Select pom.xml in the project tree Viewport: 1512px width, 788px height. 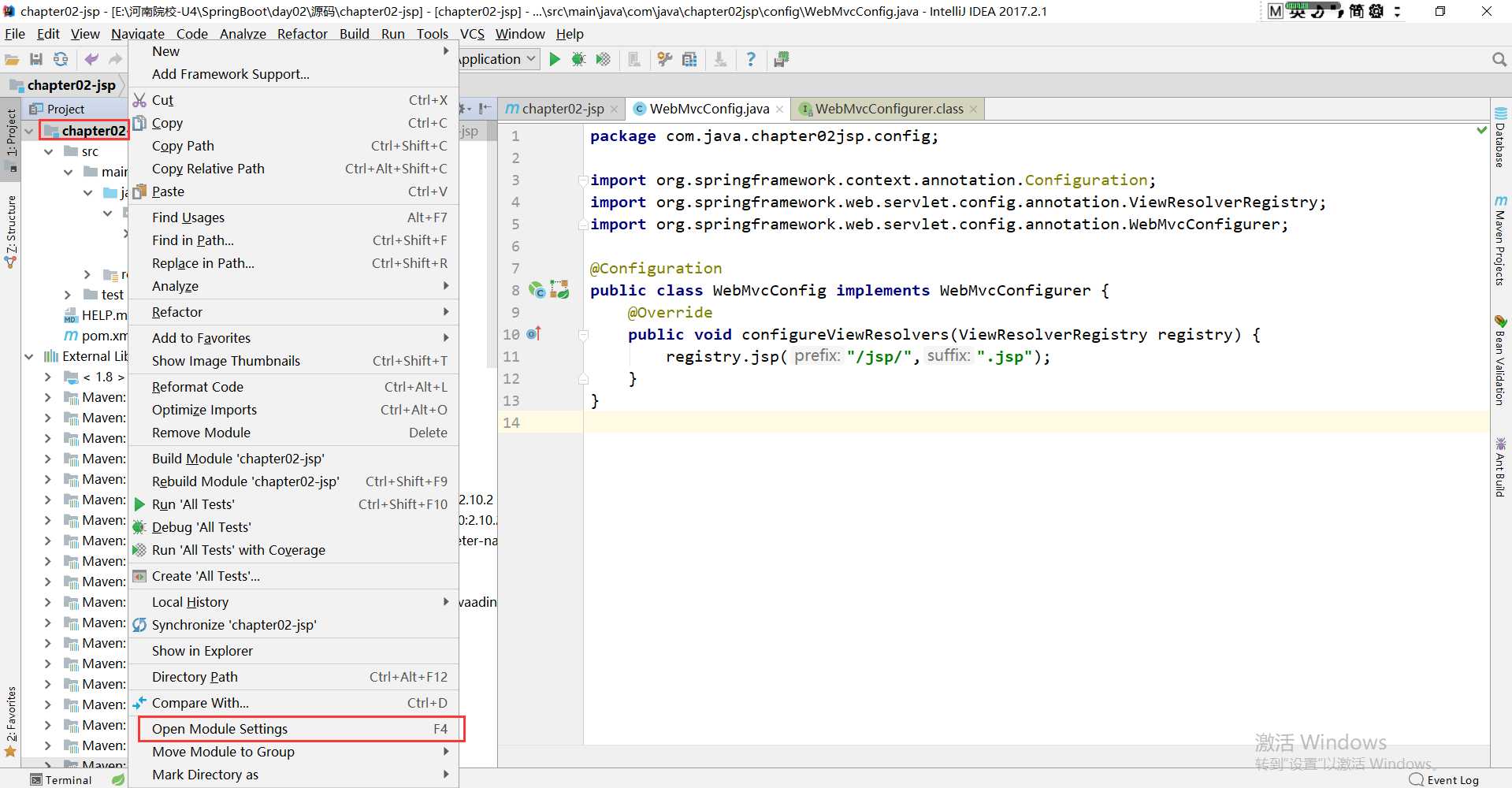95,336
